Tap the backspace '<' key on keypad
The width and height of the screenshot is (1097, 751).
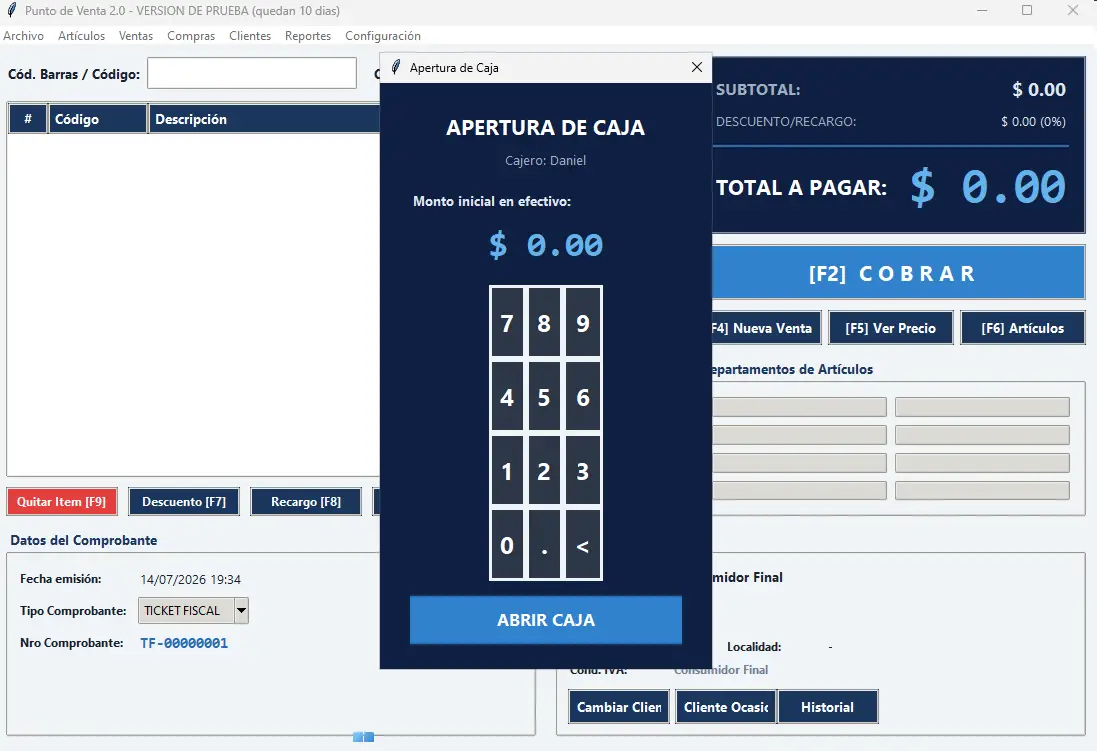click(583, 545)
